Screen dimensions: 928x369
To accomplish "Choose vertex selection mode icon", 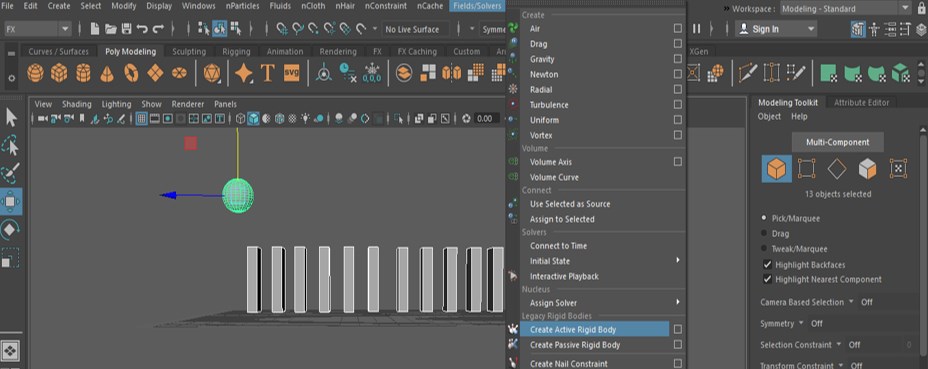I will [x=806, y=169].
